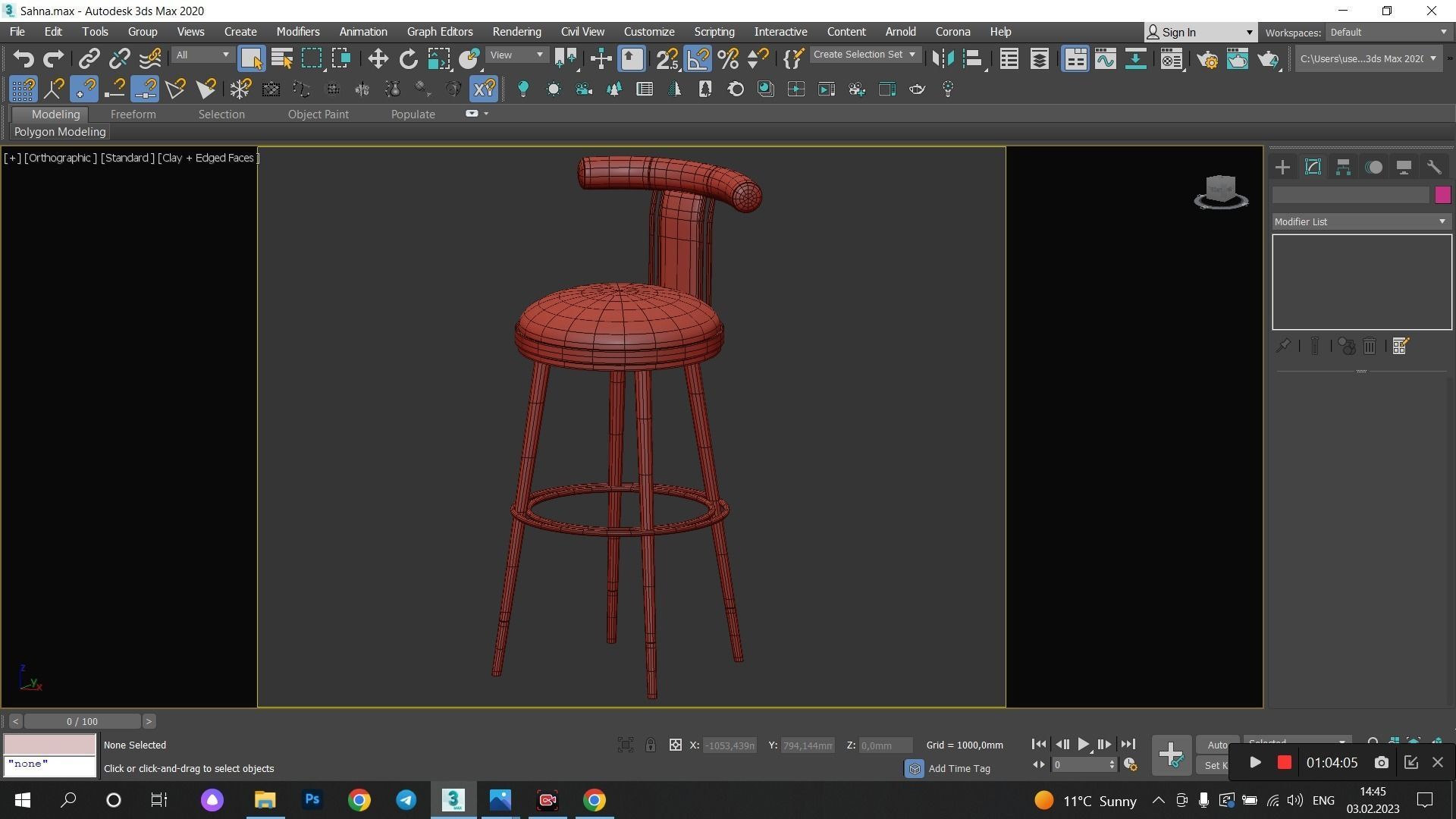The width and height of the screenshot is (1456, 819).
Task: Open the selection filter All dropdown
Action: tap(202, 55)
